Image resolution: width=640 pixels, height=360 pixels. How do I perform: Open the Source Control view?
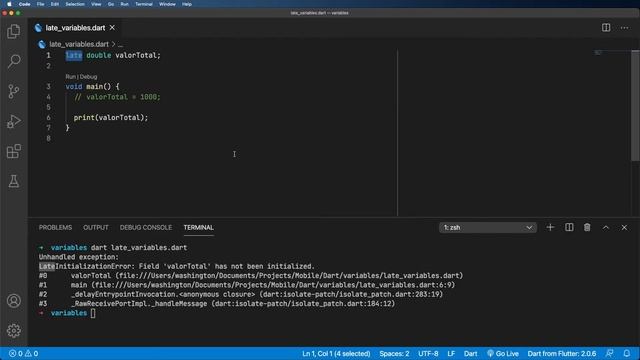click(13, 91)
